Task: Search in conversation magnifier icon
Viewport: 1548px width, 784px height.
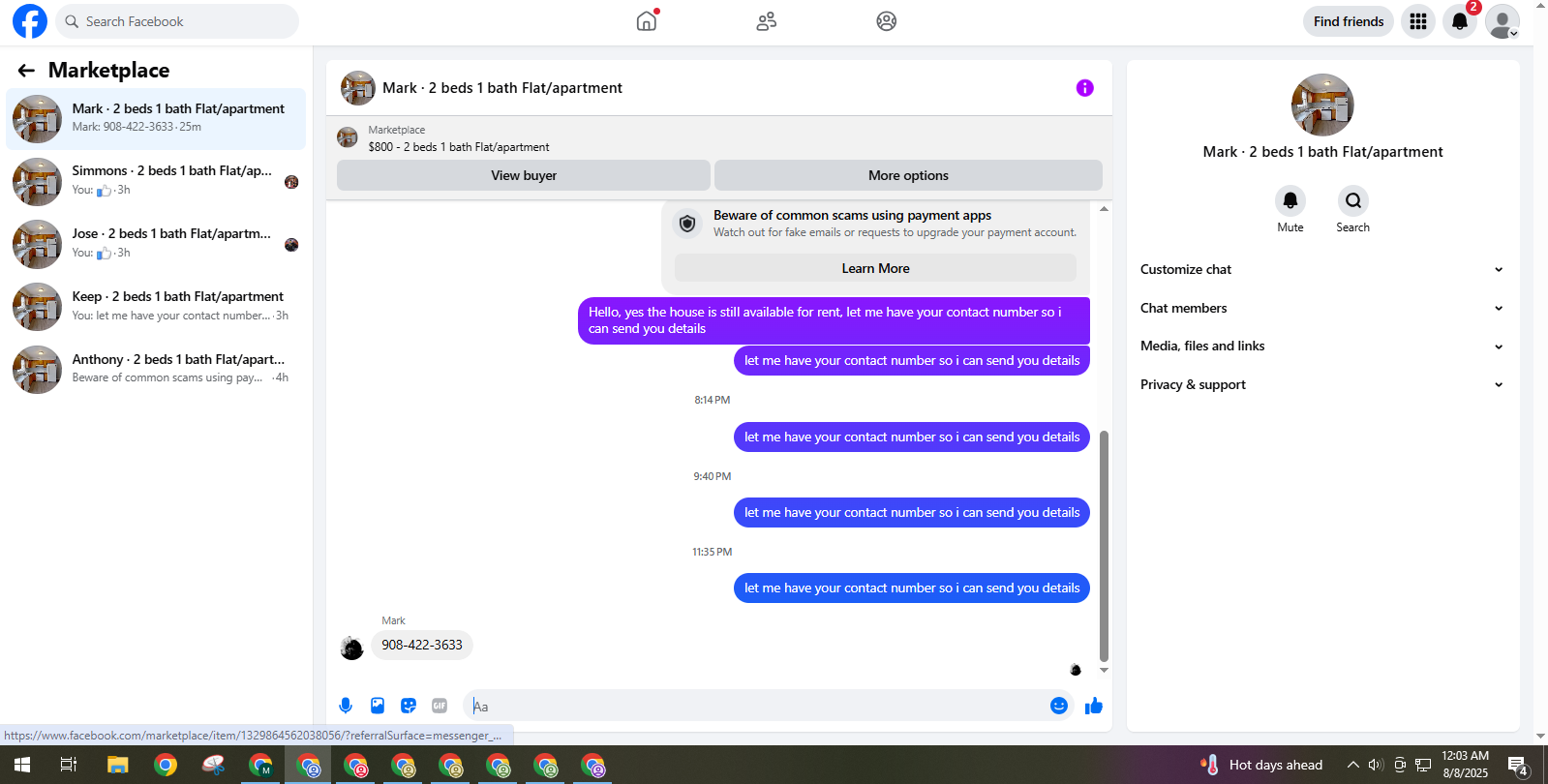Action: click(x=1353, y=200)
